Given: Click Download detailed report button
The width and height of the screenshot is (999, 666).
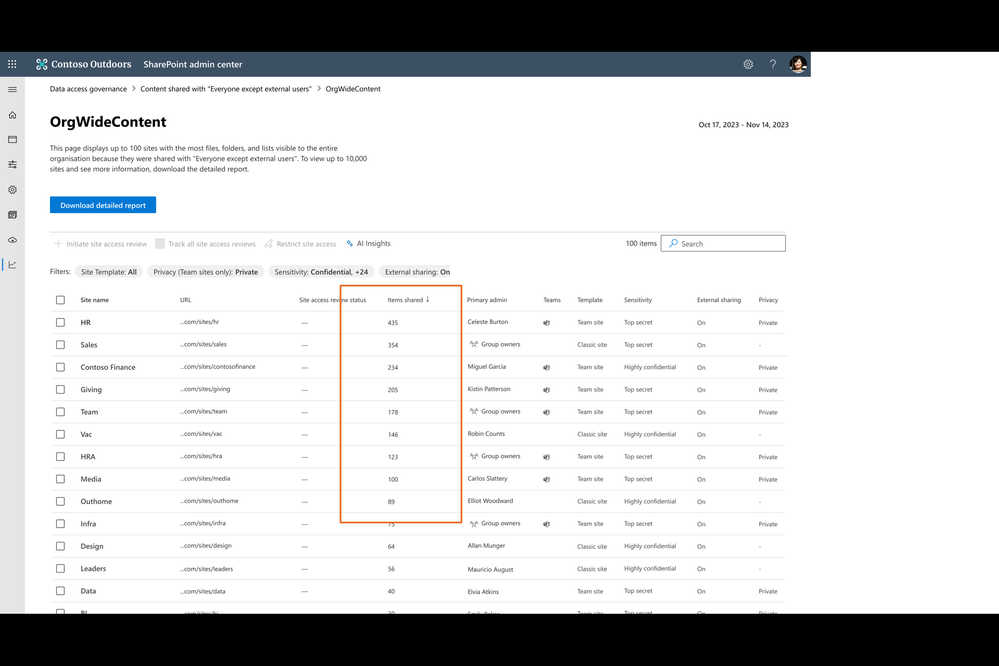Looking at the screenshot, I should point(103,205).
